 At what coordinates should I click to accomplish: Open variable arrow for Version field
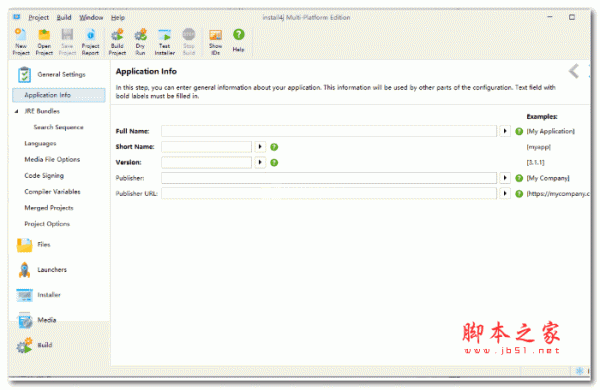tap(260, 162)
